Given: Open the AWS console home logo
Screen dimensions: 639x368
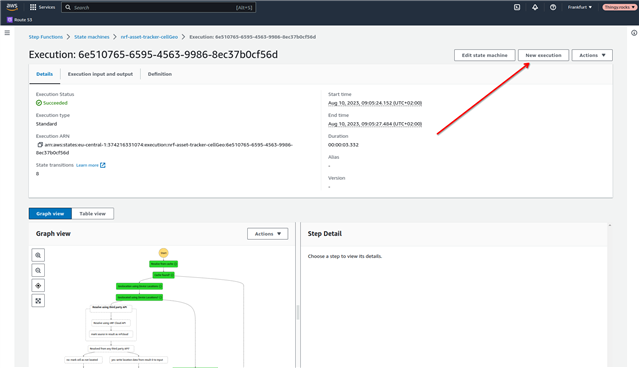Looking at the screenshot, I should coord(12,7).
